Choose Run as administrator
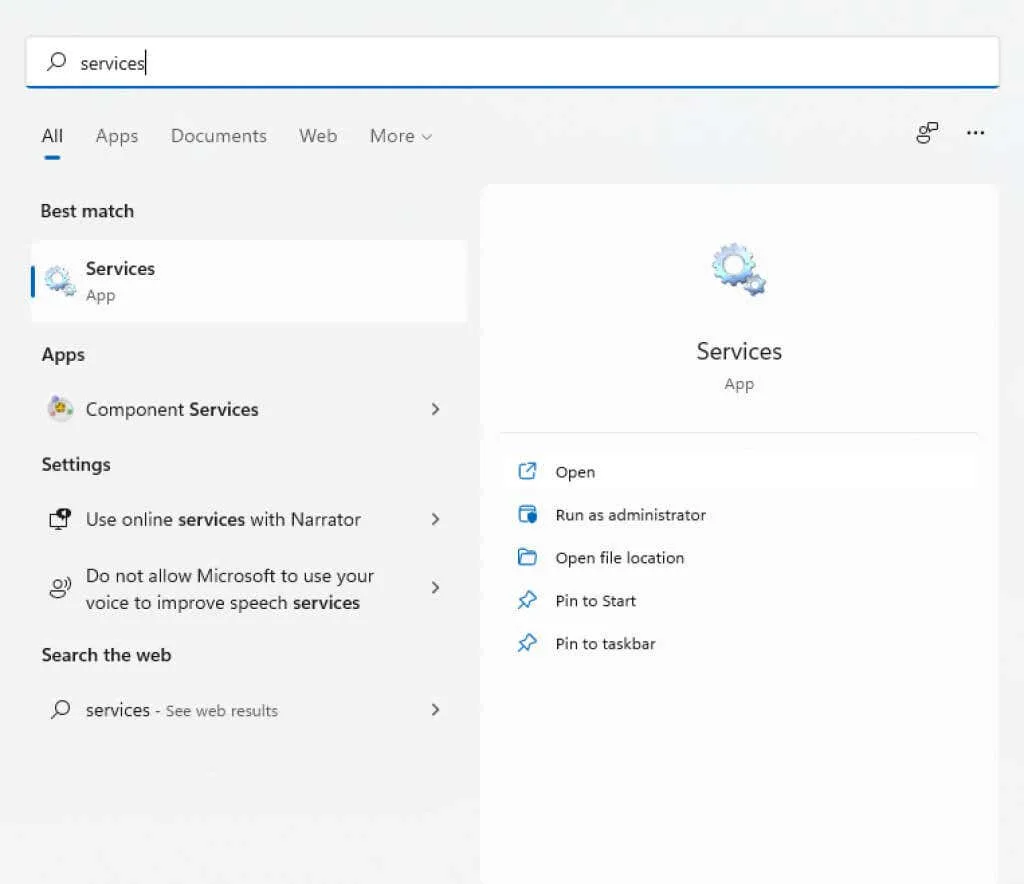 pos(630,515)
